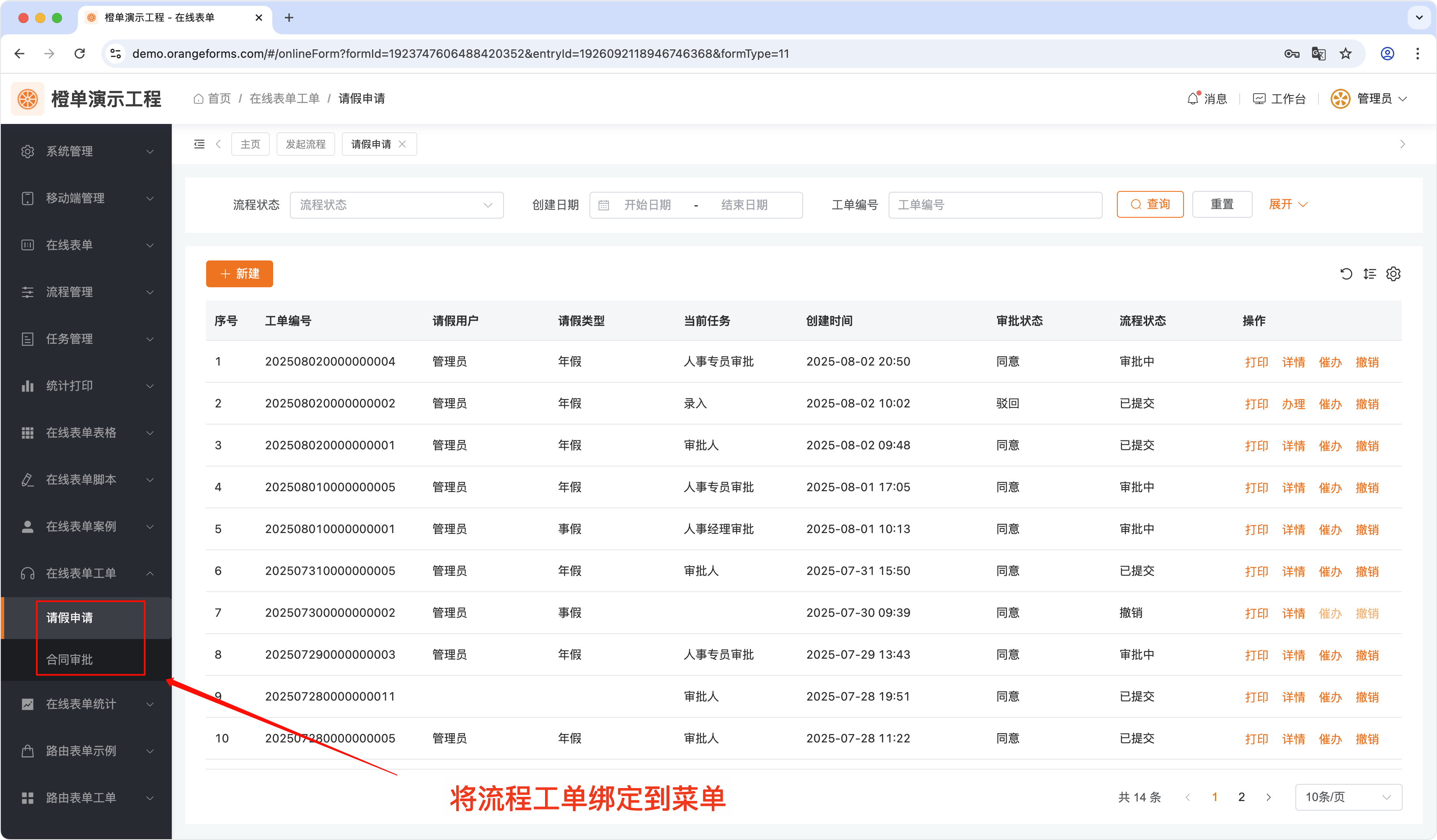Screen dimensions: 1437x840
Task: Expand the 统计打印 sidebar menu
Action: [86, 386]
